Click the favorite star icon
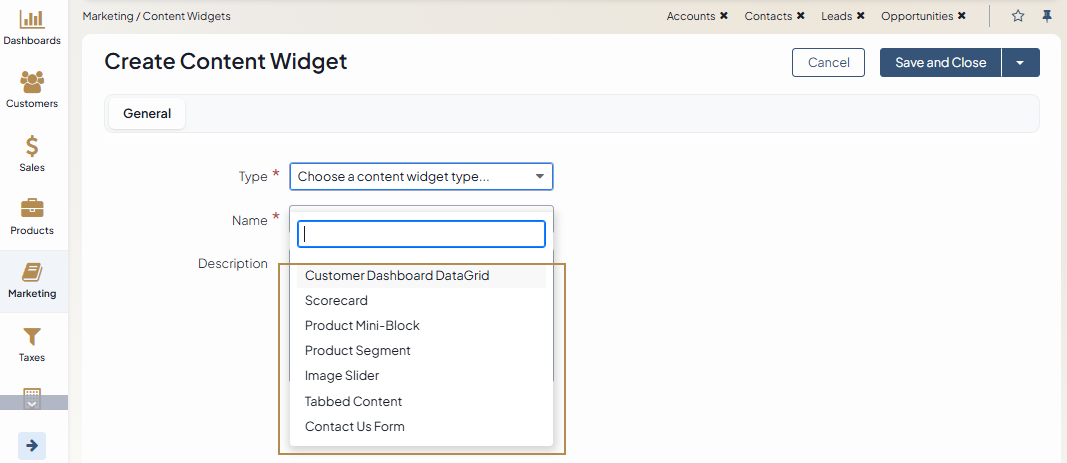The height and width of the screenshot is (463, 1067). (x=1018, y=16)
